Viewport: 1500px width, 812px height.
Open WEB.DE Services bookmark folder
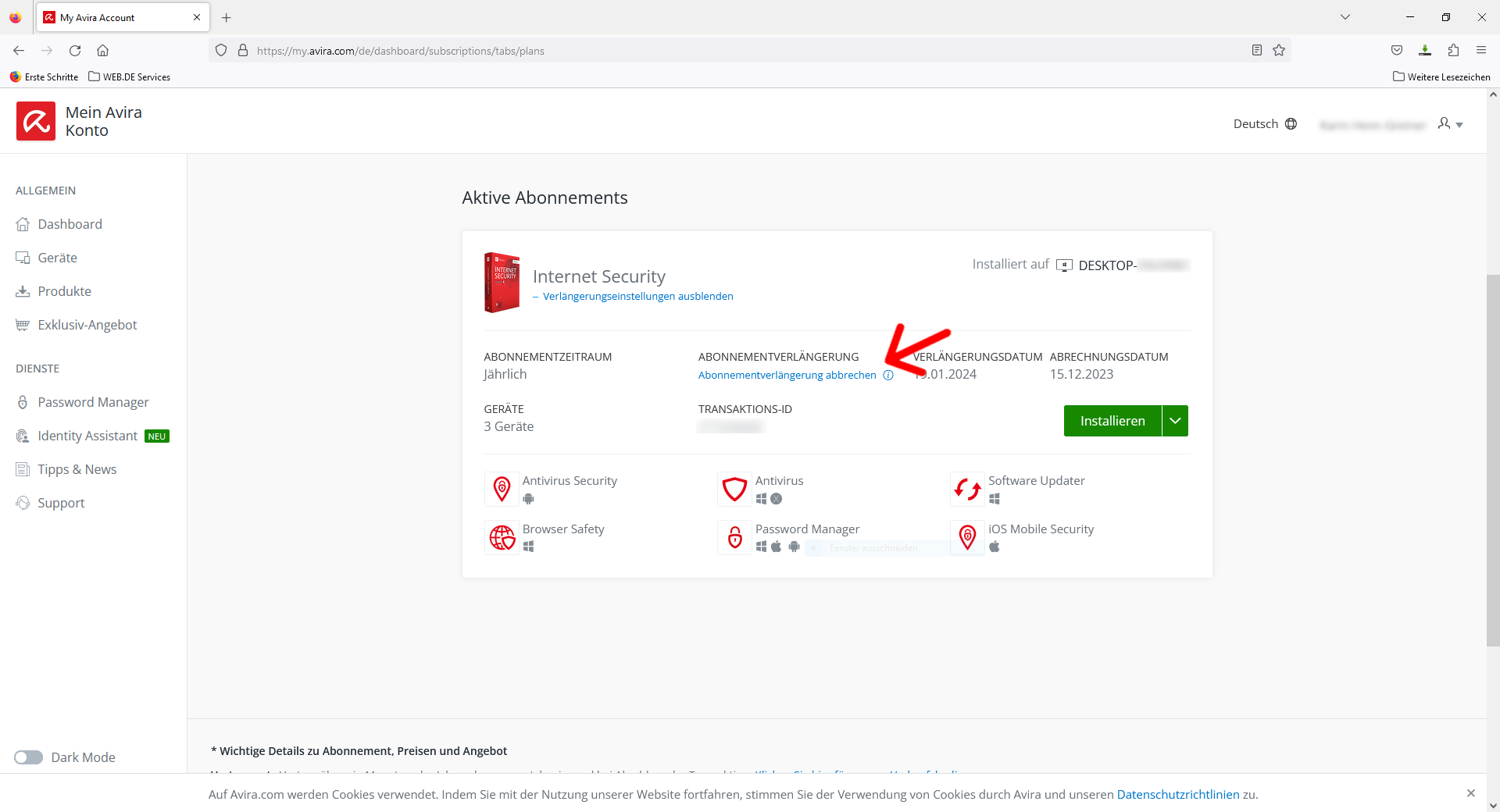[130, 77]
